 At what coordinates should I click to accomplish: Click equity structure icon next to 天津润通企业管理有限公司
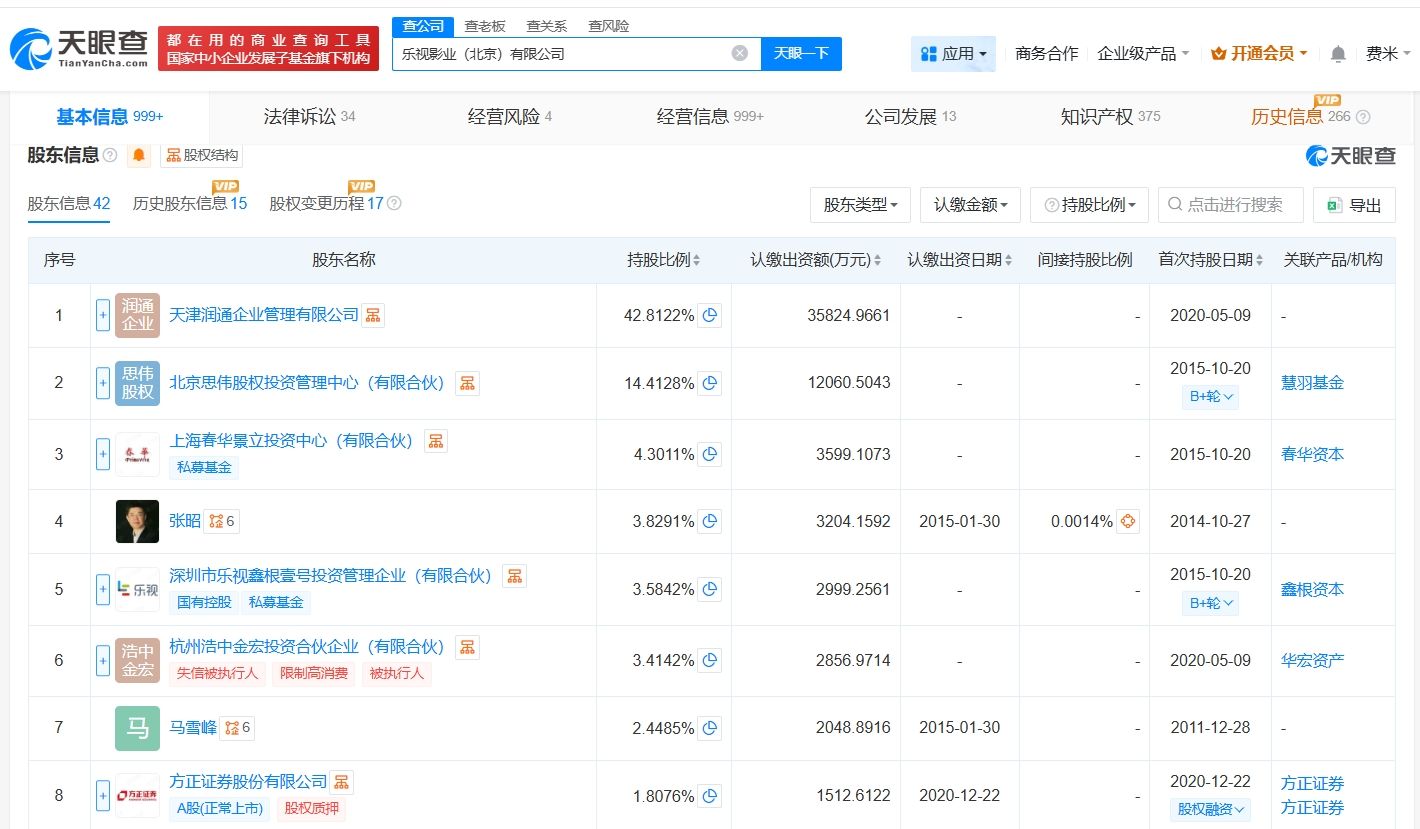click(373, 315)
